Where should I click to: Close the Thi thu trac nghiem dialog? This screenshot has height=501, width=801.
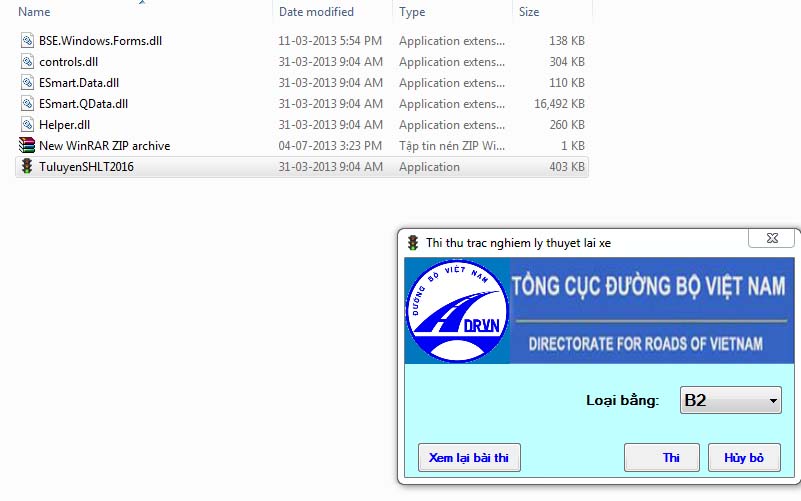coord(772,238)
